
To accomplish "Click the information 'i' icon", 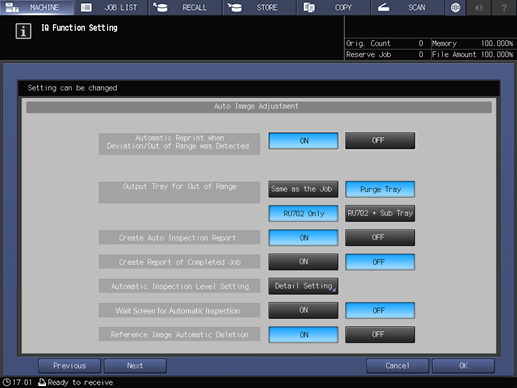I will tap(23, 31).
